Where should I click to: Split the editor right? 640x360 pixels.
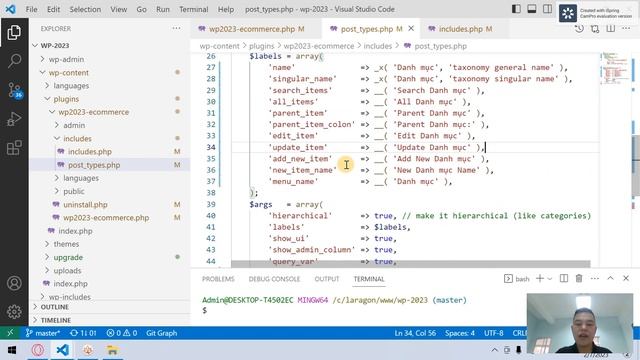611,29
